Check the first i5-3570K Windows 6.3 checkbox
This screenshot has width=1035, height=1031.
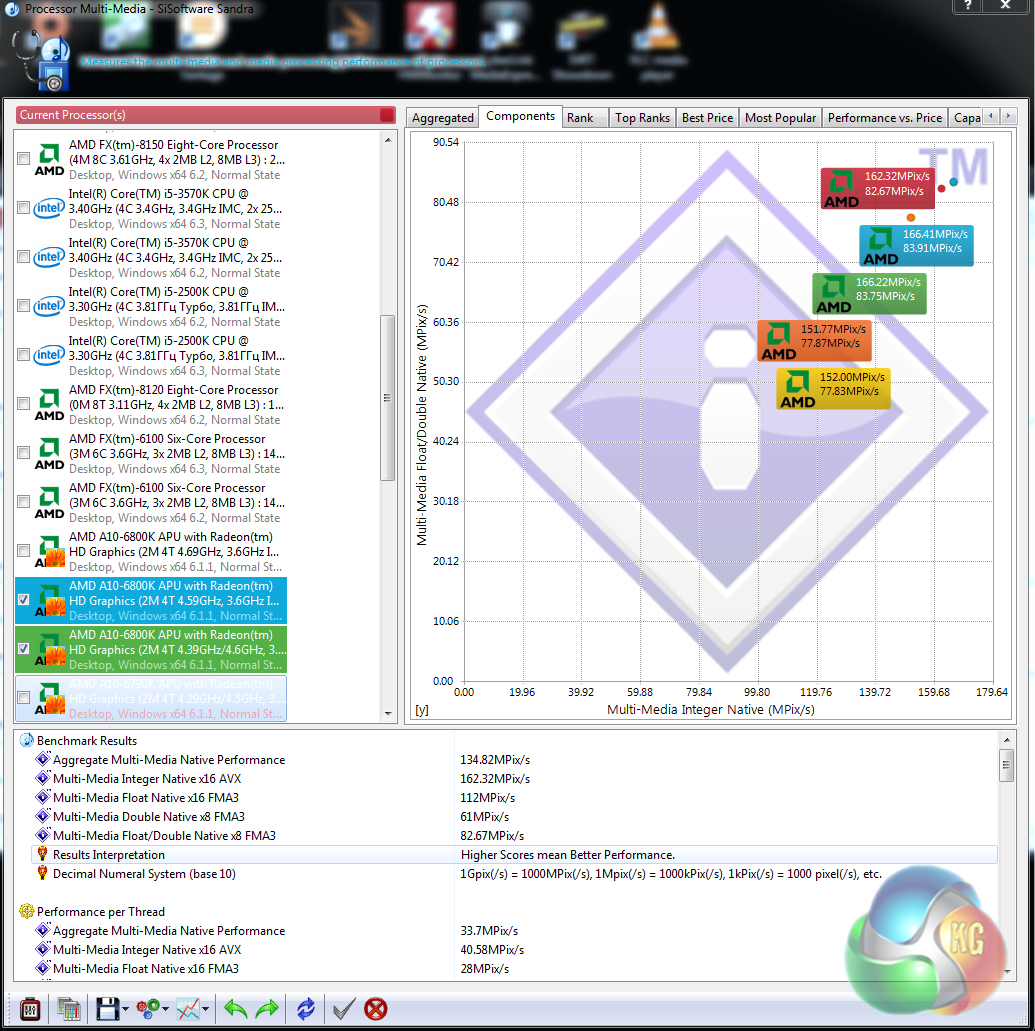click(24, 208)
